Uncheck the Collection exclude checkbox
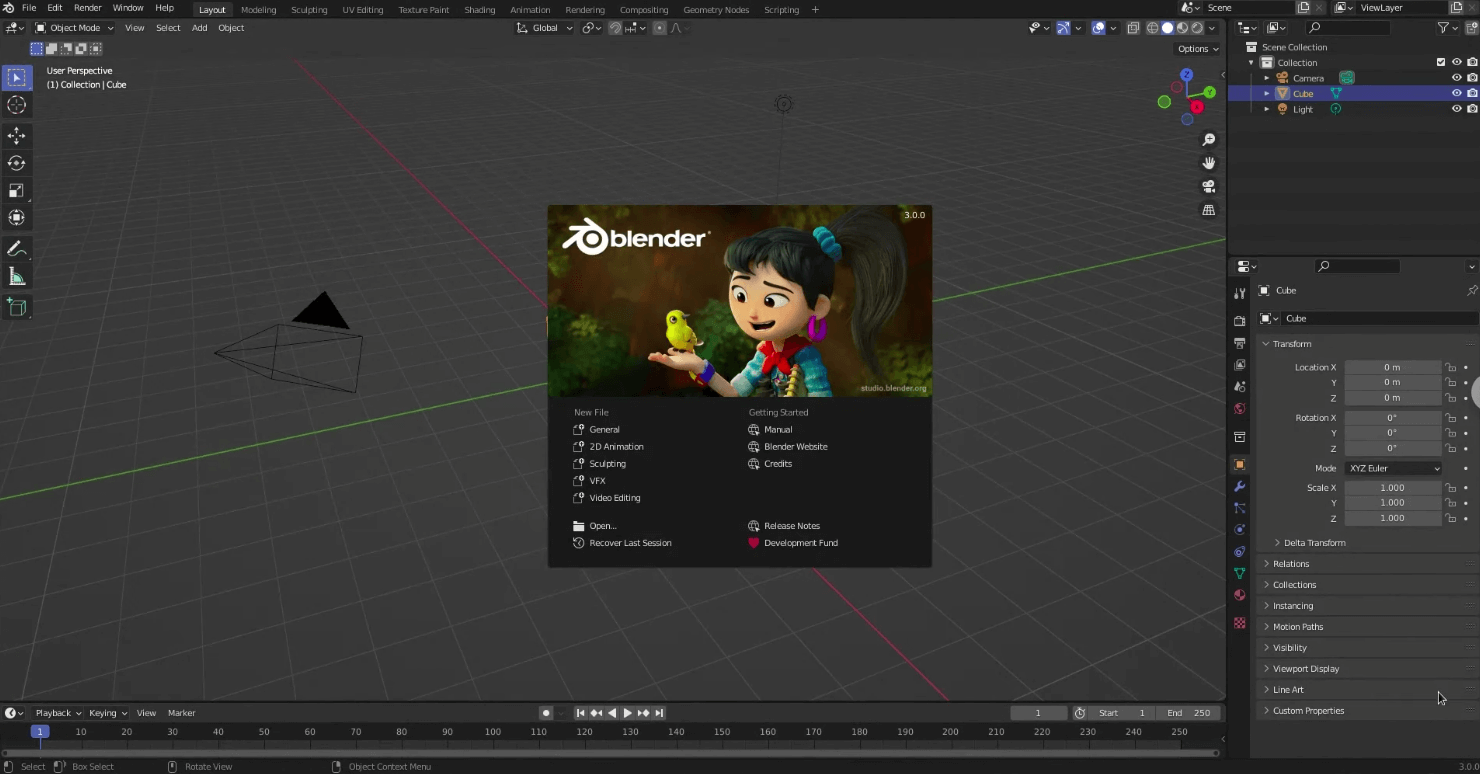This screenshot has width=1480, height=774. (1441, 62)
